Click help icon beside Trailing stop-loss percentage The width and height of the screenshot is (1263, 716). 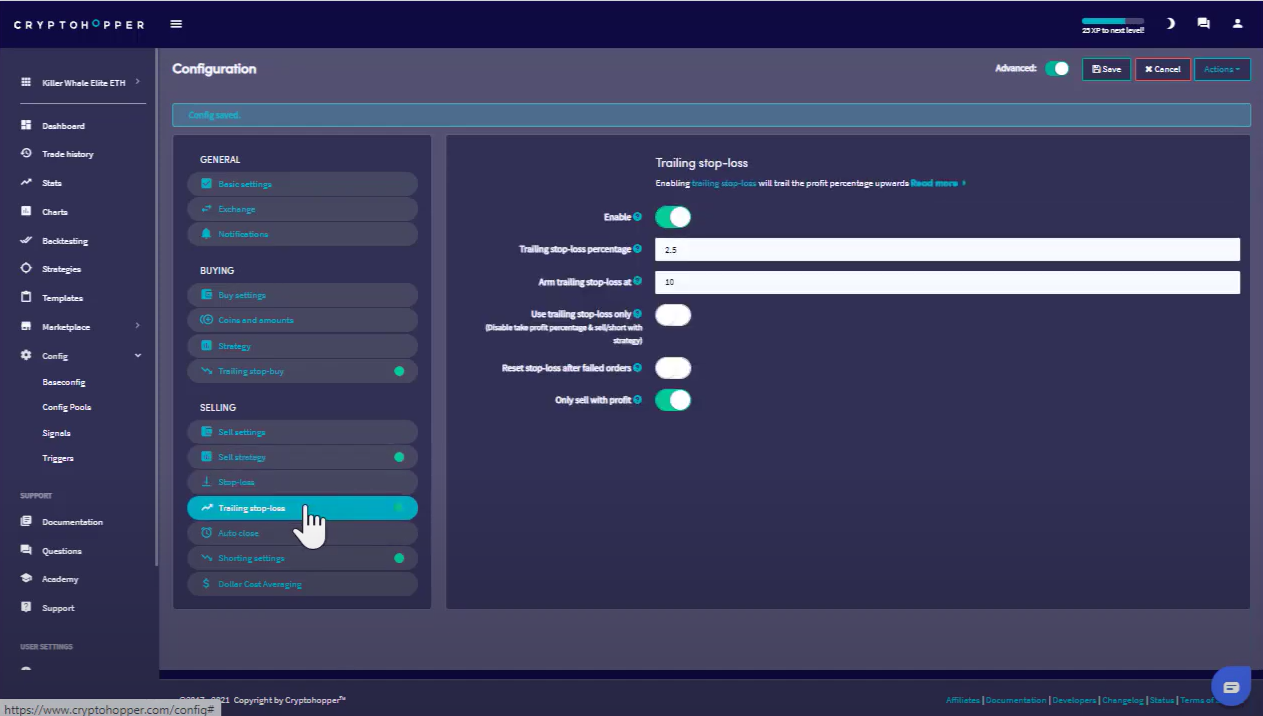point(638,249)
